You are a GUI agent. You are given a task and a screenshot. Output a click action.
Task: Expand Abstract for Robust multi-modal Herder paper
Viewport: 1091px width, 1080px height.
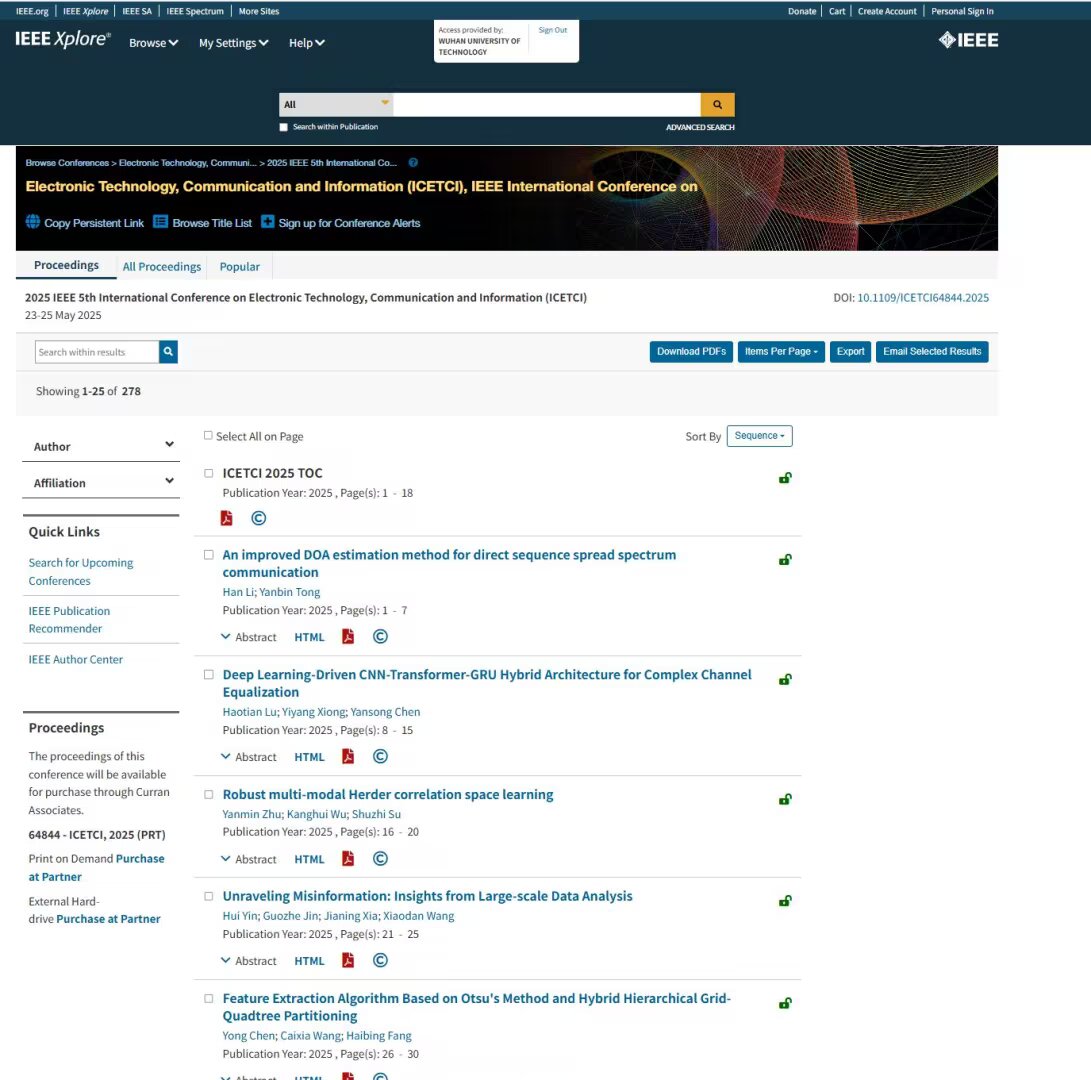point(249,859)
